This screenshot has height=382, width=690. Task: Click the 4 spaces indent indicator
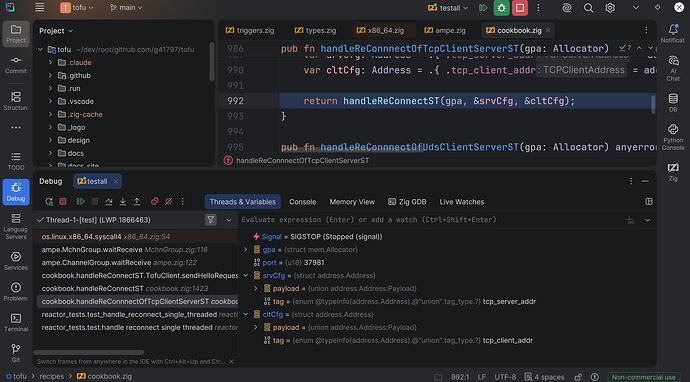pos(544,377)
